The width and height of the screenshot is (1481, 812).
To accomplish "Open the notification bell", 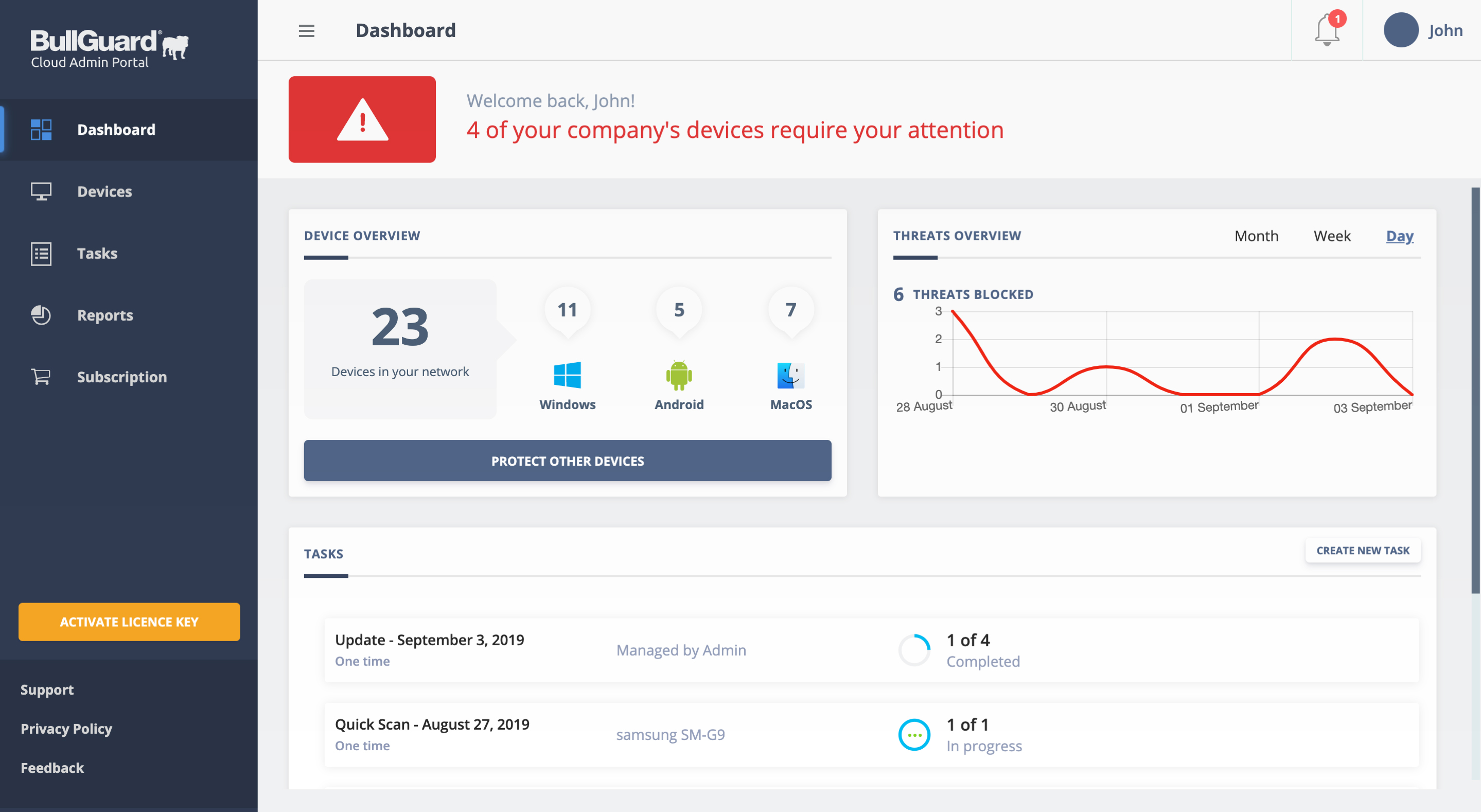I will (x=1326, y=30).
